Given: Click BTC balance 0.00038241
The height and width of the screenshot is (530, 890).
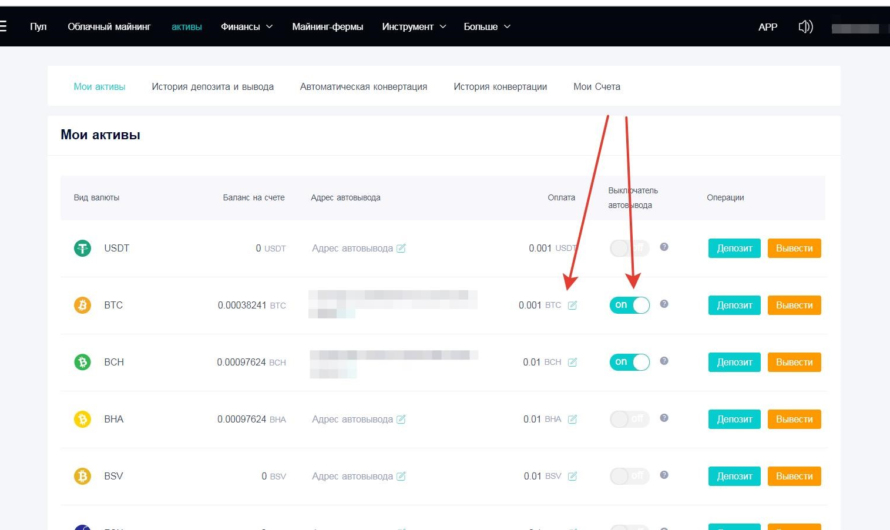Looking at the screenshot, I should click(x=242, y=305).
